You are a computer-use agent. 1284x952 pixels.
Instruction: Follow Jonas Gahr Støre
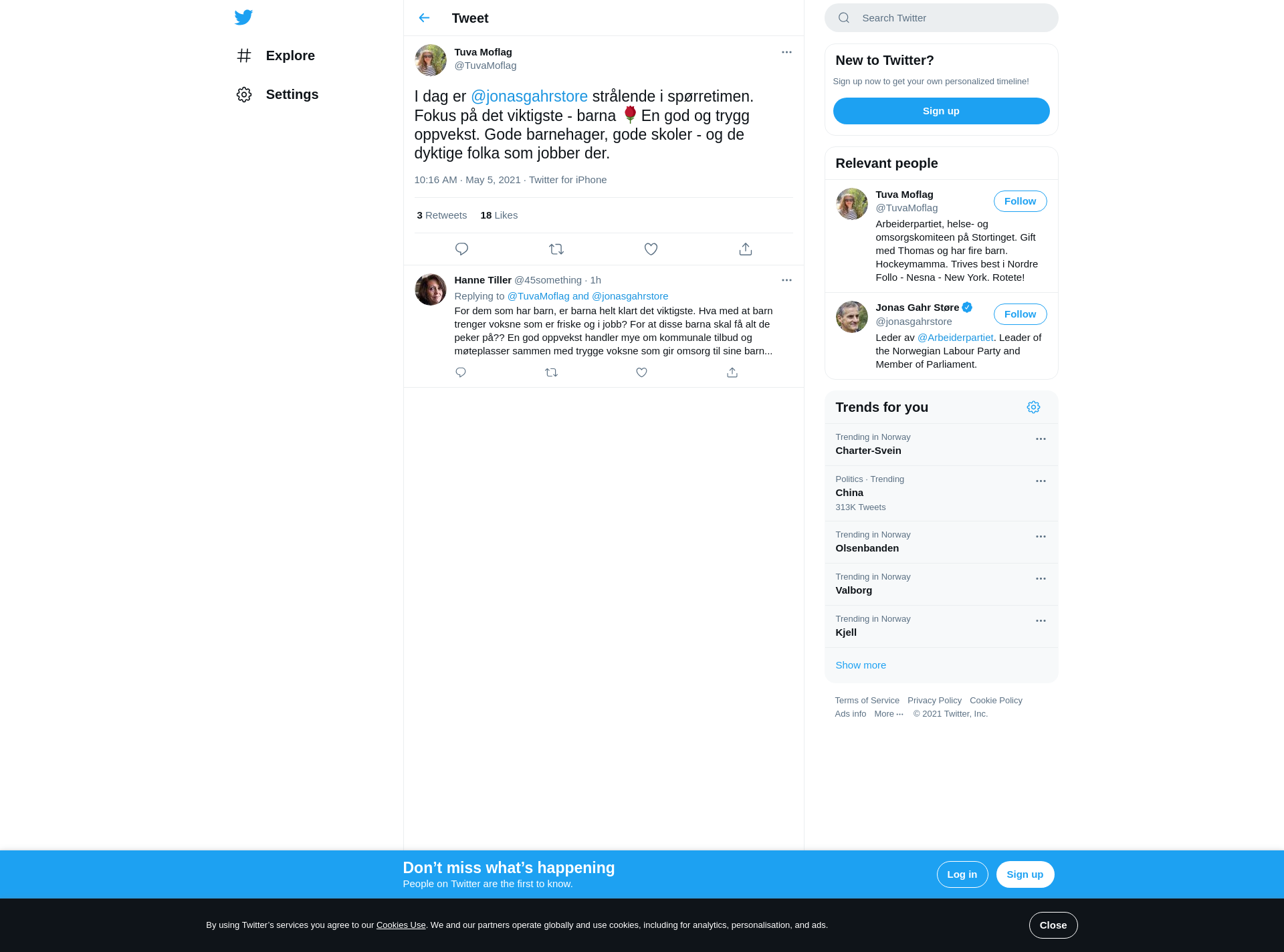(1020, 314)
